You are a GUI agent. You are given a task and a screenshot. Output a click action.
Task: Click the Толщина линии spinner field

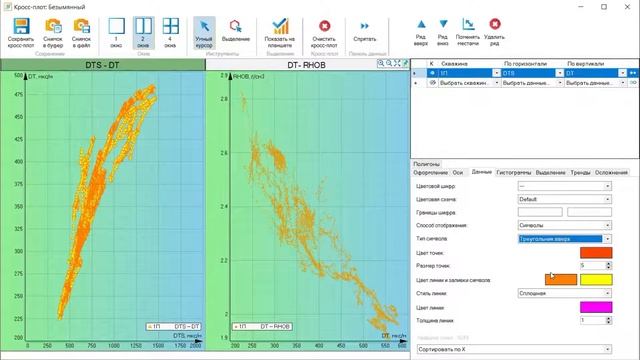tap(596, 320)
